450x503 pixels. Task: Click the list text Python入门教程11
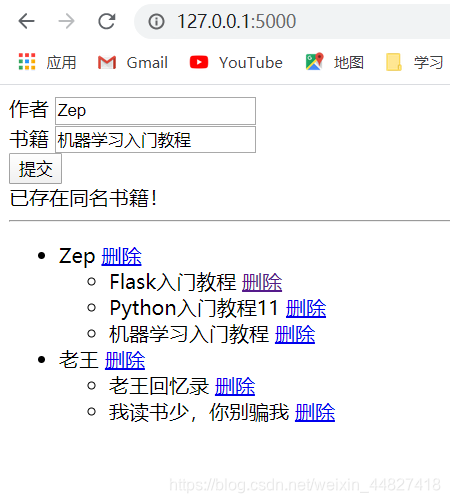click(194, 308)
